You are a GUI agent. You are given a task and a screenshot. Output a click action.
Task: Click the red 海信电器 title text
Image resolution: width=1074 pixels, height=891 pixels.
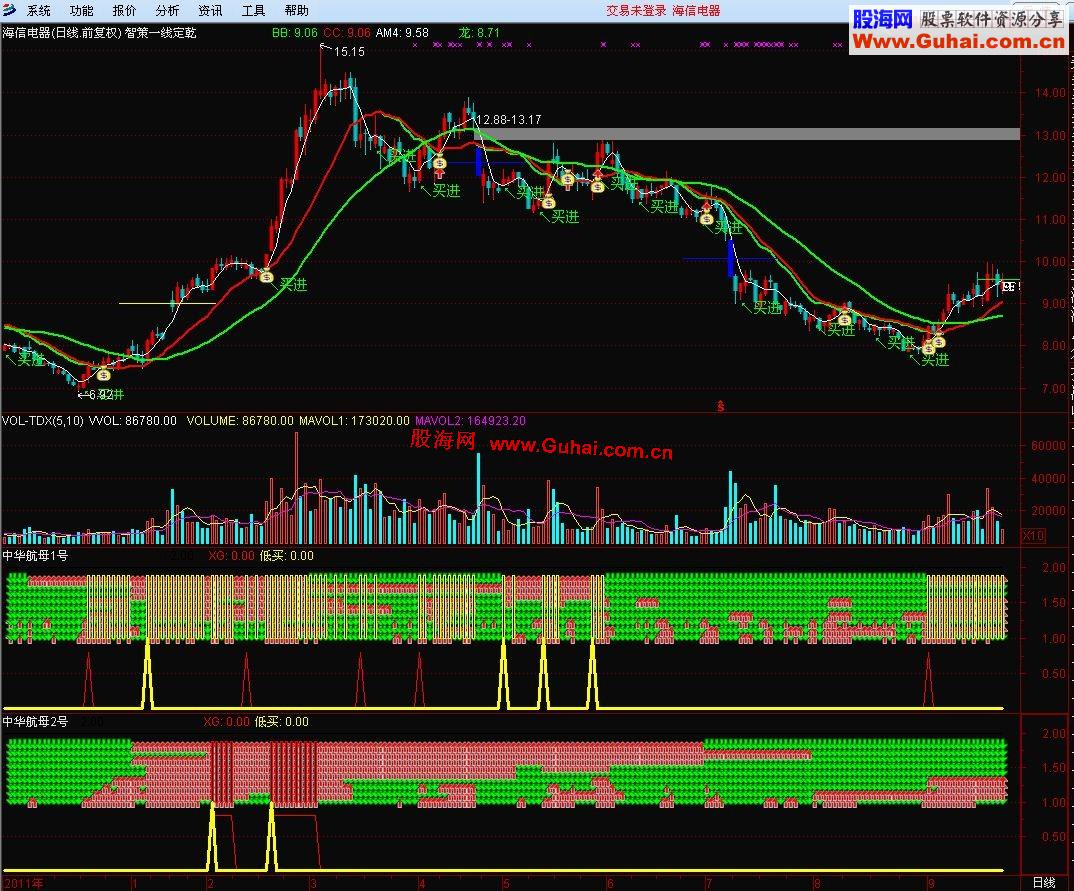[x=696, y=10]
